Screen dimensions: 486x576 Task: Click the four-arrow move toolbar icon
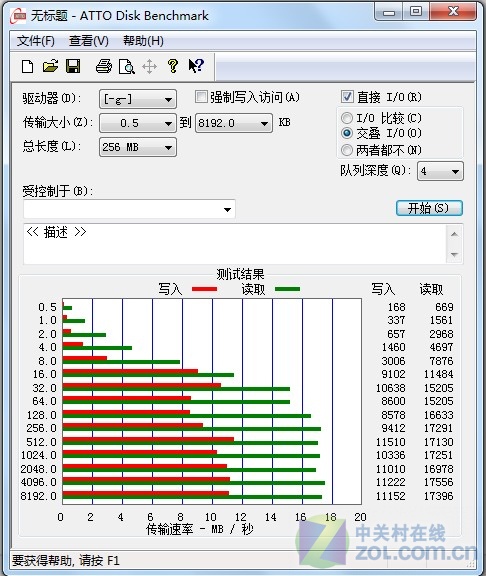pyautogui.click(x=150, y=67)
